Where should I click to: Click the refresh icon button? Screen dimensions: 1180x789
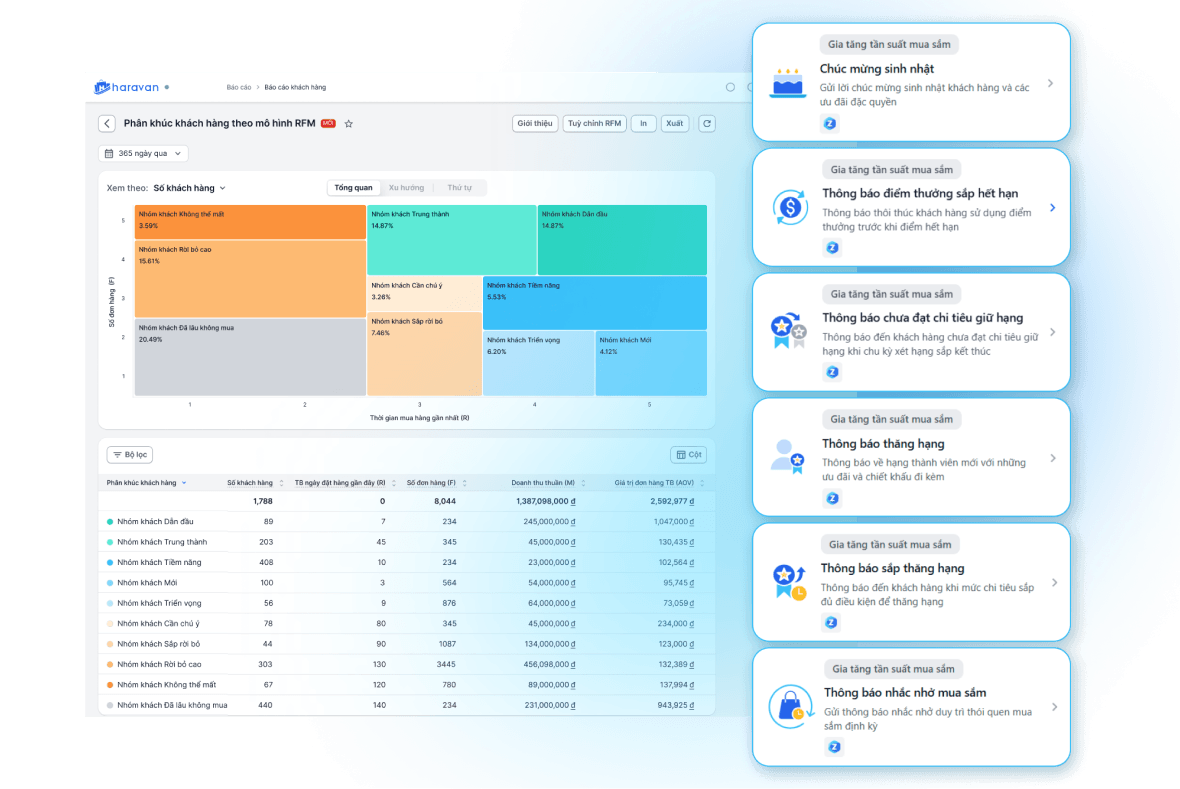point(707,123)
